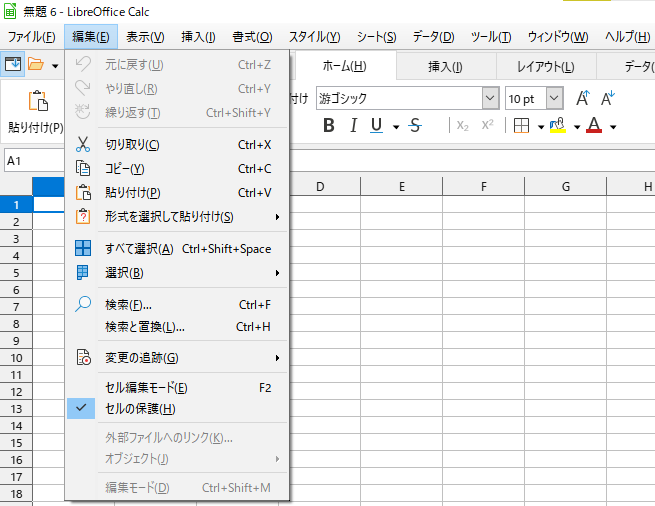Image resolution: width=655 pixels, height=506 pixels.
Task: Select row 10 header
Action: coord(16,358)
